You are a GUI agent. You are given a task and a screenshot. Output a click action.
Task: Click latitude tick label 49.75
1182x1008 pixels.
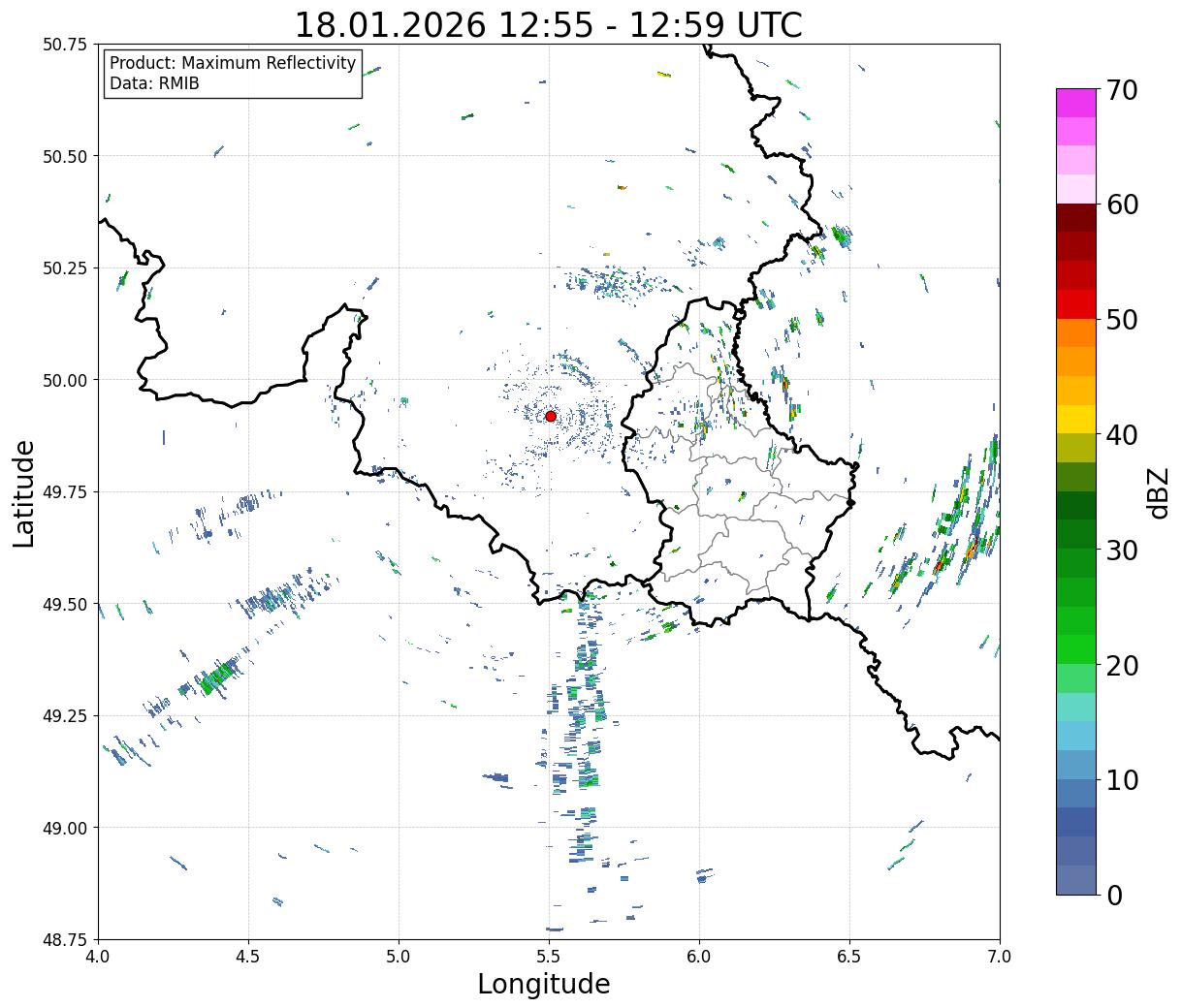click(x=65, y=492)
